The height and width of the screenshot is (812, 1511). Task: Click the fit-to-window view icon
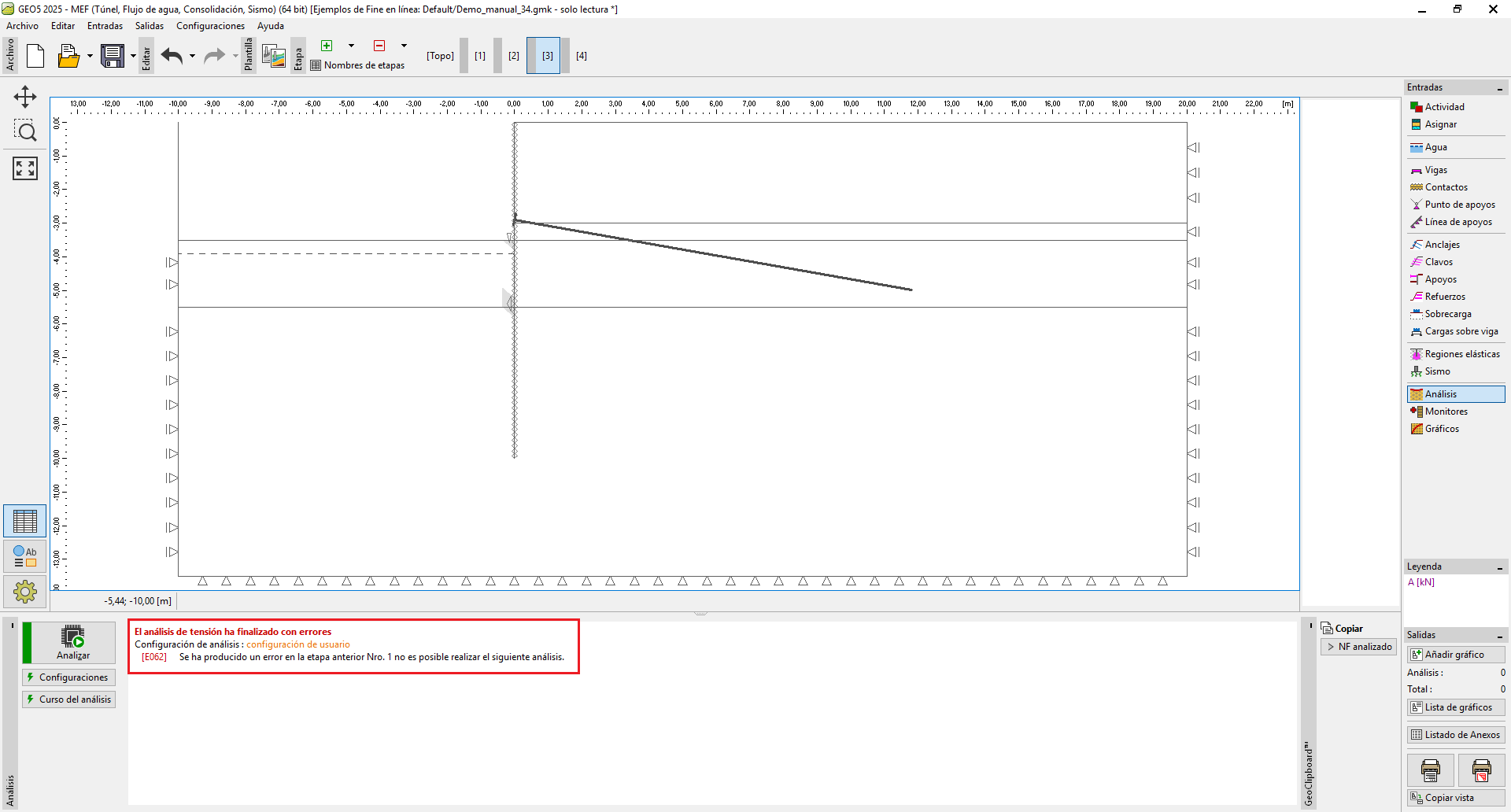[x=25, y=168]
